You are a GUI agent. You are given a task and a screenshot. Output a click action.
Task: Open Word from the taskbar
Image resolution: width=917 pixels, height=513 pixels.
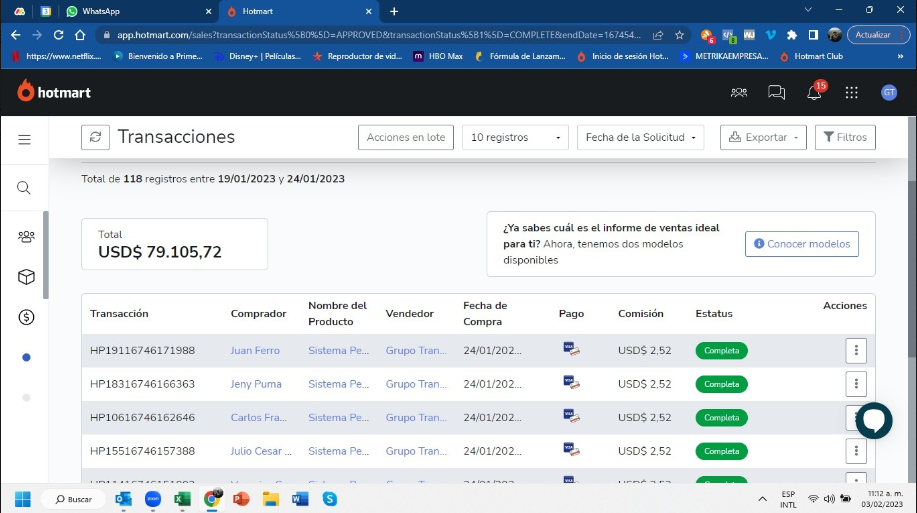tap(300, 499)
